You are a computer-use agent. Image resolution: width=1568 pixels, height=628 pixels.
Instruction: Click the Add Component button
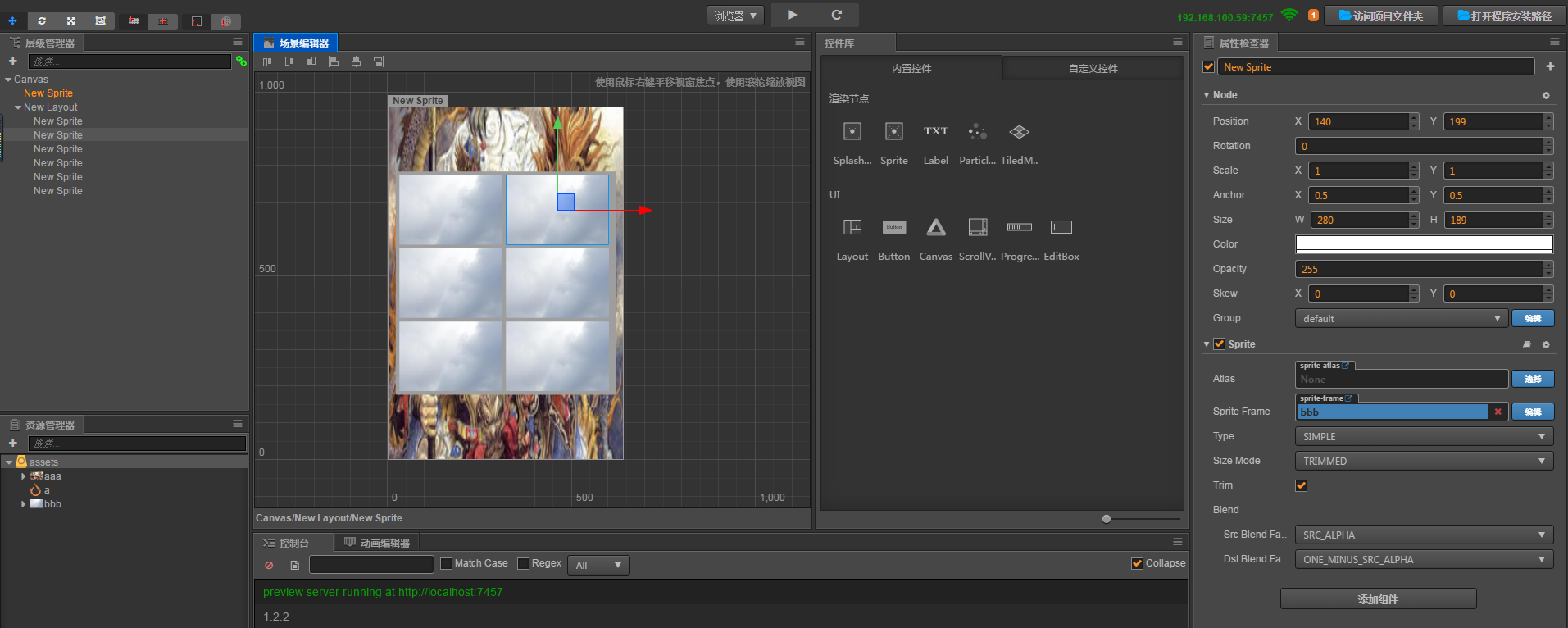(1378, 599)
